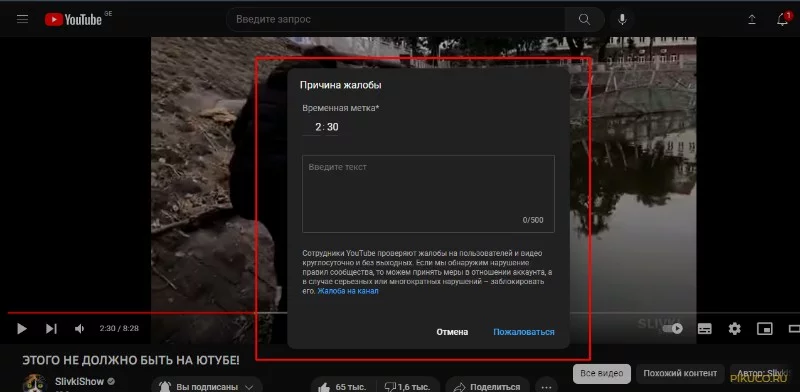Screen dimensions: 800x392
Task: Select the Все видео chip
Action: pyautogui.click(x=602, y=373)
